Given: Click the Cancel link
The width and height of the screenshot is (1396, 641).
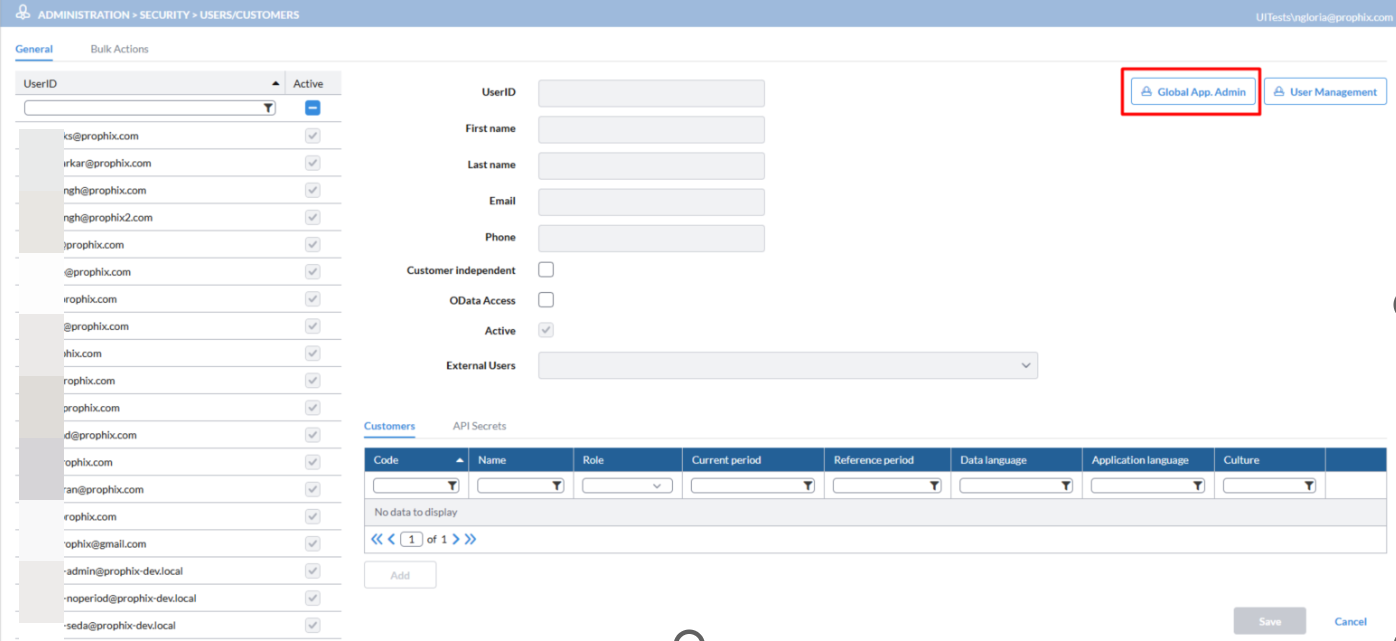Looking at the screenshot, I should pyautogui.click(x=1350, y=621).
